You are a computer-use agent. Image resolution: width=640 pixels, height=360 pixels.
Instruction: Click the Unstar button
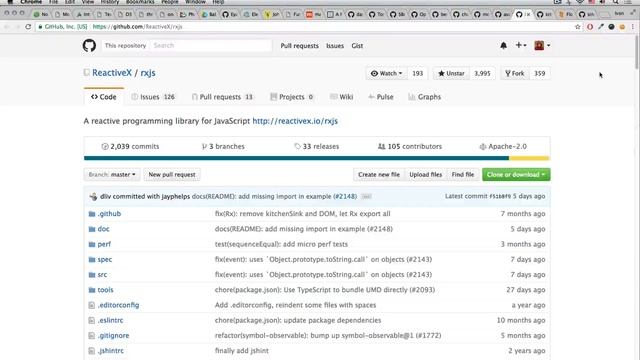(x=451, y=73)
